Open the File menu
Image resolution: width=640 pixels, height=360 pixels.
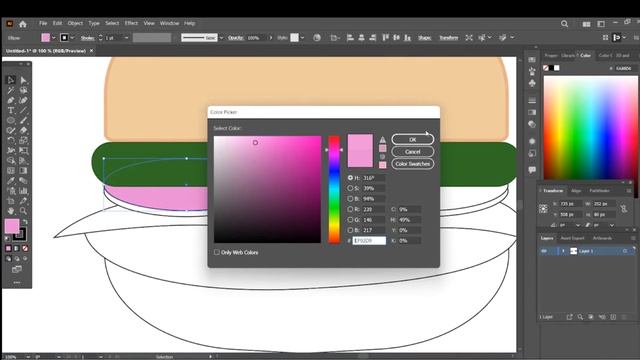point(43,23)
